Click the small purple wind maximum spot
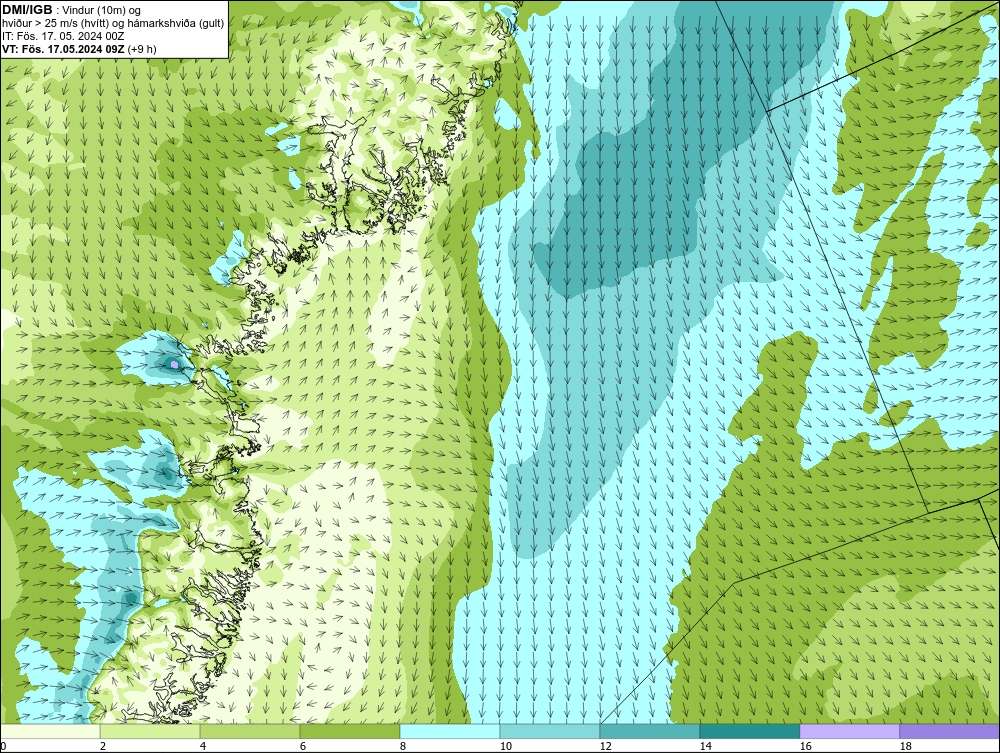The width and height of the screenshot is (1000, 753). point(174,364)
